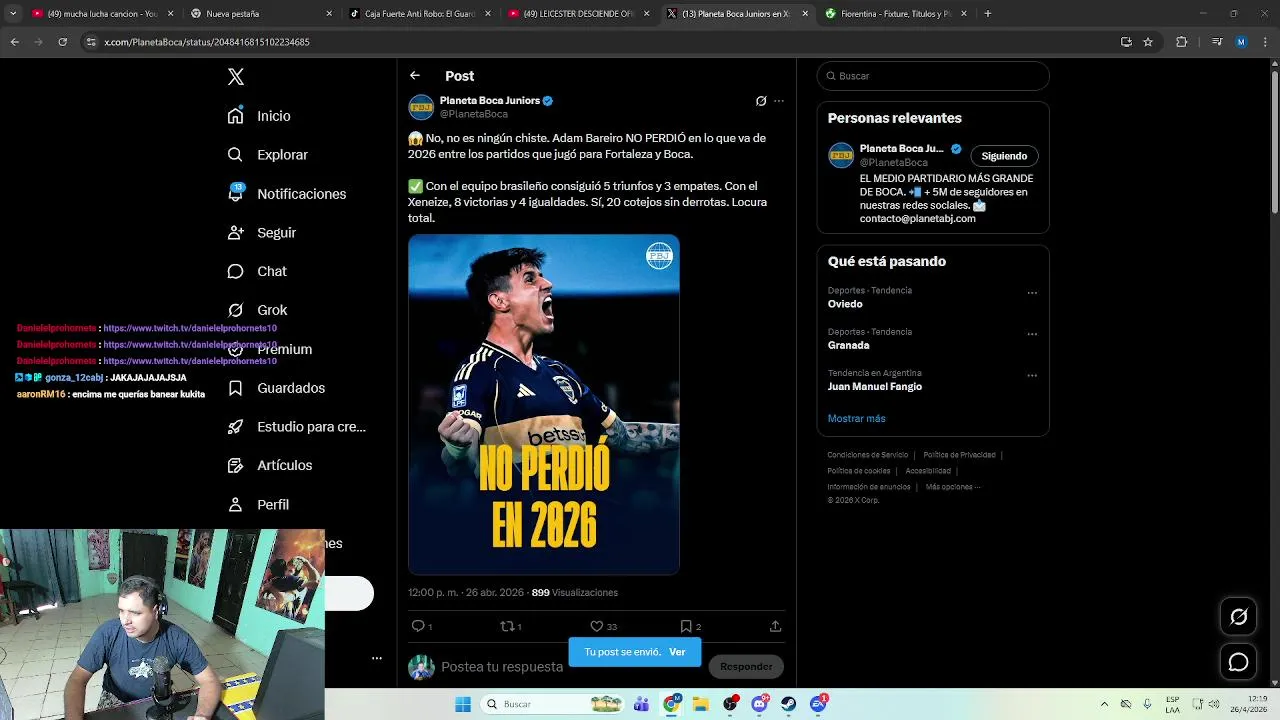The height and width of the screenshot is (720, 1280).
Task: Open the Chrome extensions puzzle icon
Action: [1182, 42]
